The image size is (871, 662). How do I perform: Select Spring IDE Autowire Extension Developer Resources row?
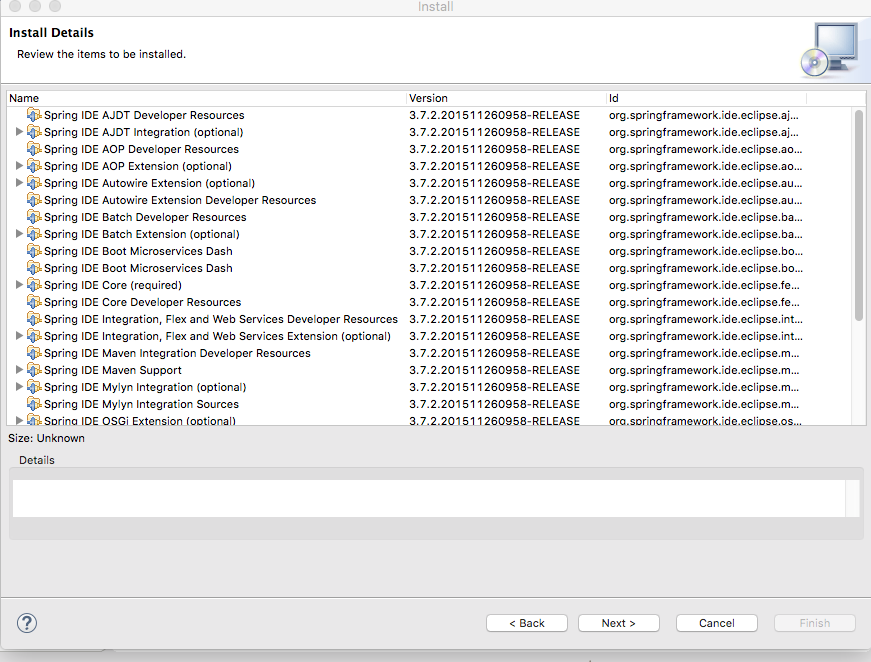[429, 200]
